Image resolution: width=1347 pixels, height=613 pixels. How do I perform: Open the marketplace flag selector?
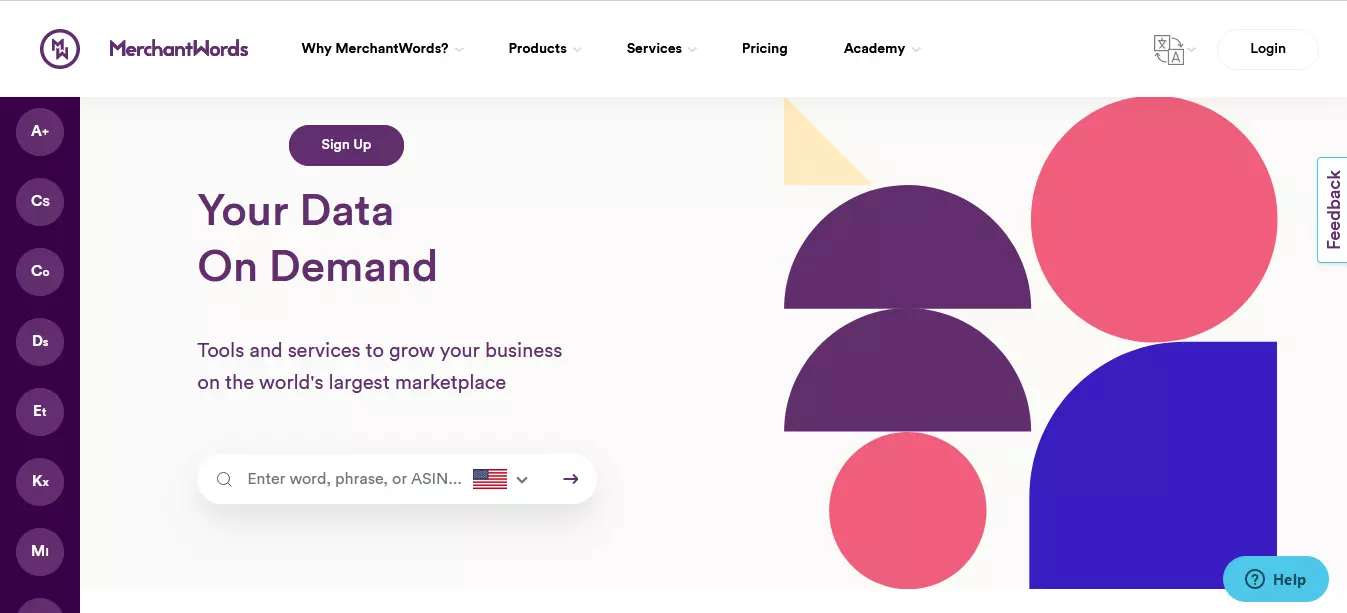coord(490,479)
